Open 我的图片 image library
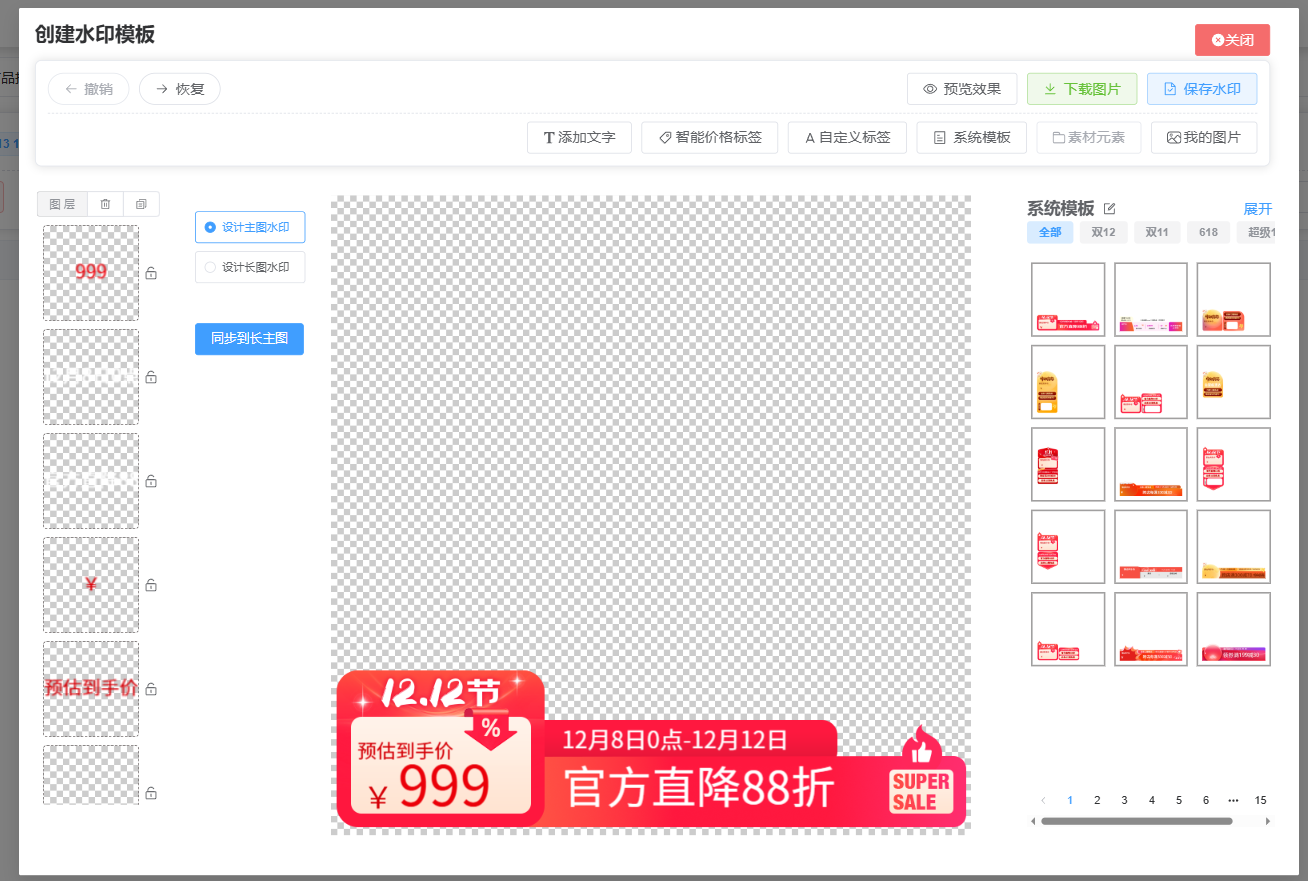The image size is (1308, 881). tap(1203, 138)
